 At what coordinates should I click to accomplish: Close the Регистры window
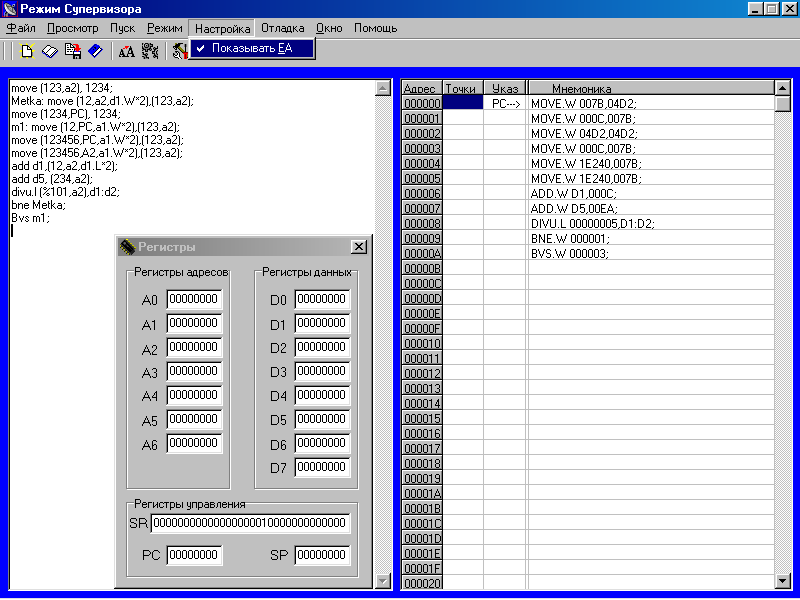coord(359,247)
